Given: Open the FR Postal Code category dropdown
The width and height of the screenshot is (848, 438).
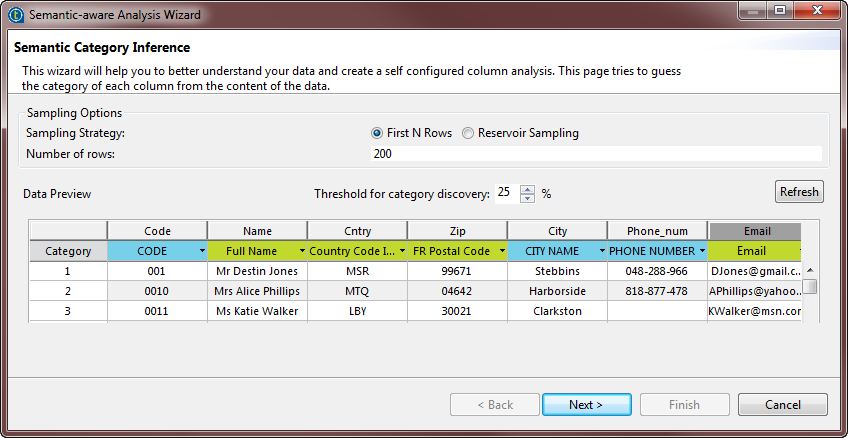Looking at the screenshot, I should click(x=502, y=251).
